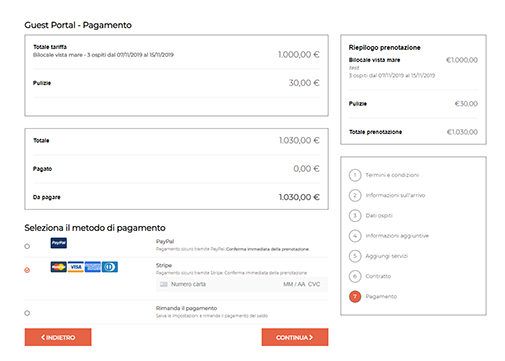Image resolution: width=505 pixels, height=361 pixels.
Task: Click the Visa card icon
Action: (76, 267)
